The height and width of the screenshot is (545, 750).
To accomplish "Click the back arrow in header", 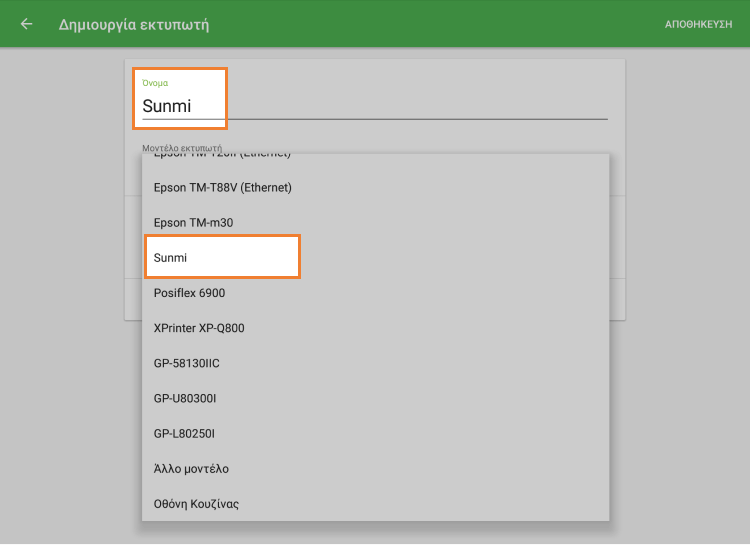I will click(x=27, y=24).
